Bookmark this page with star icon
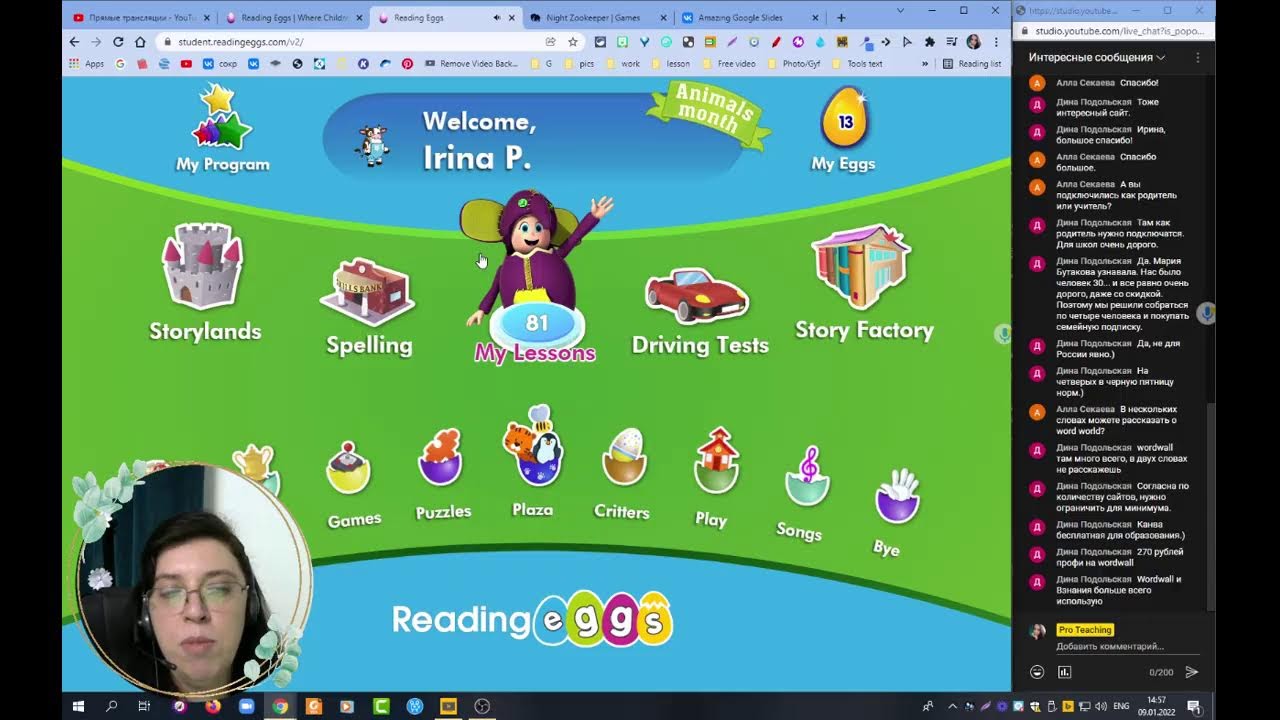1280x720 pixels. [572, 42]
